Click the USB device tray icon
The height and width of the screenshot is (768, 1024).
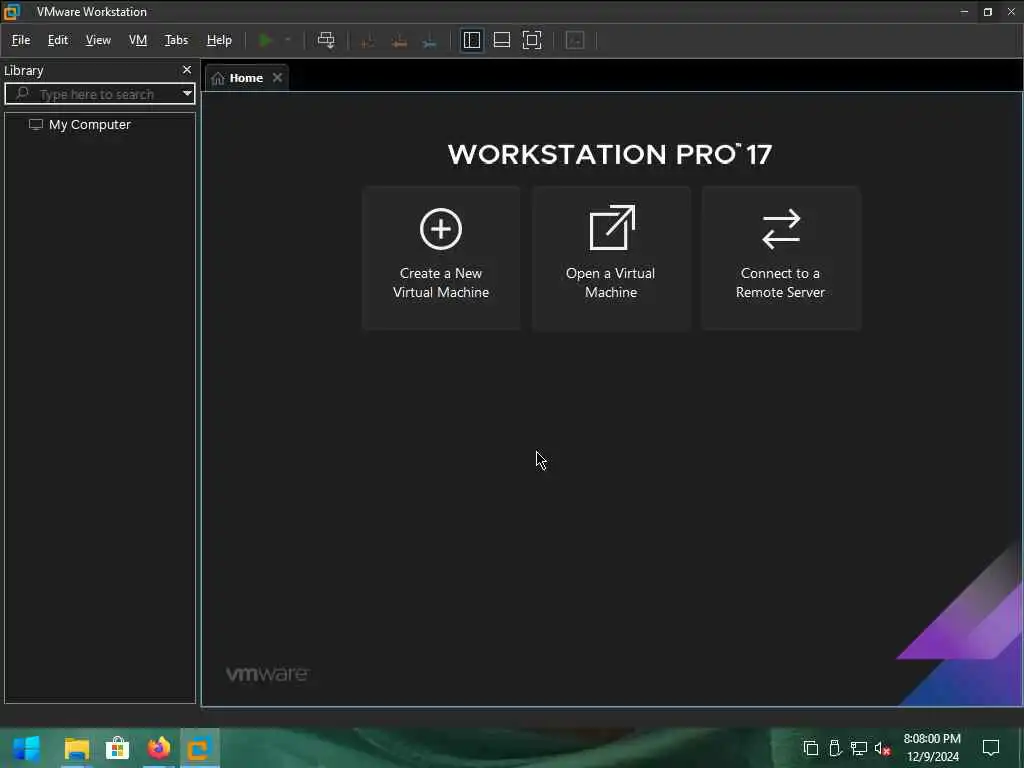(835, 748)
